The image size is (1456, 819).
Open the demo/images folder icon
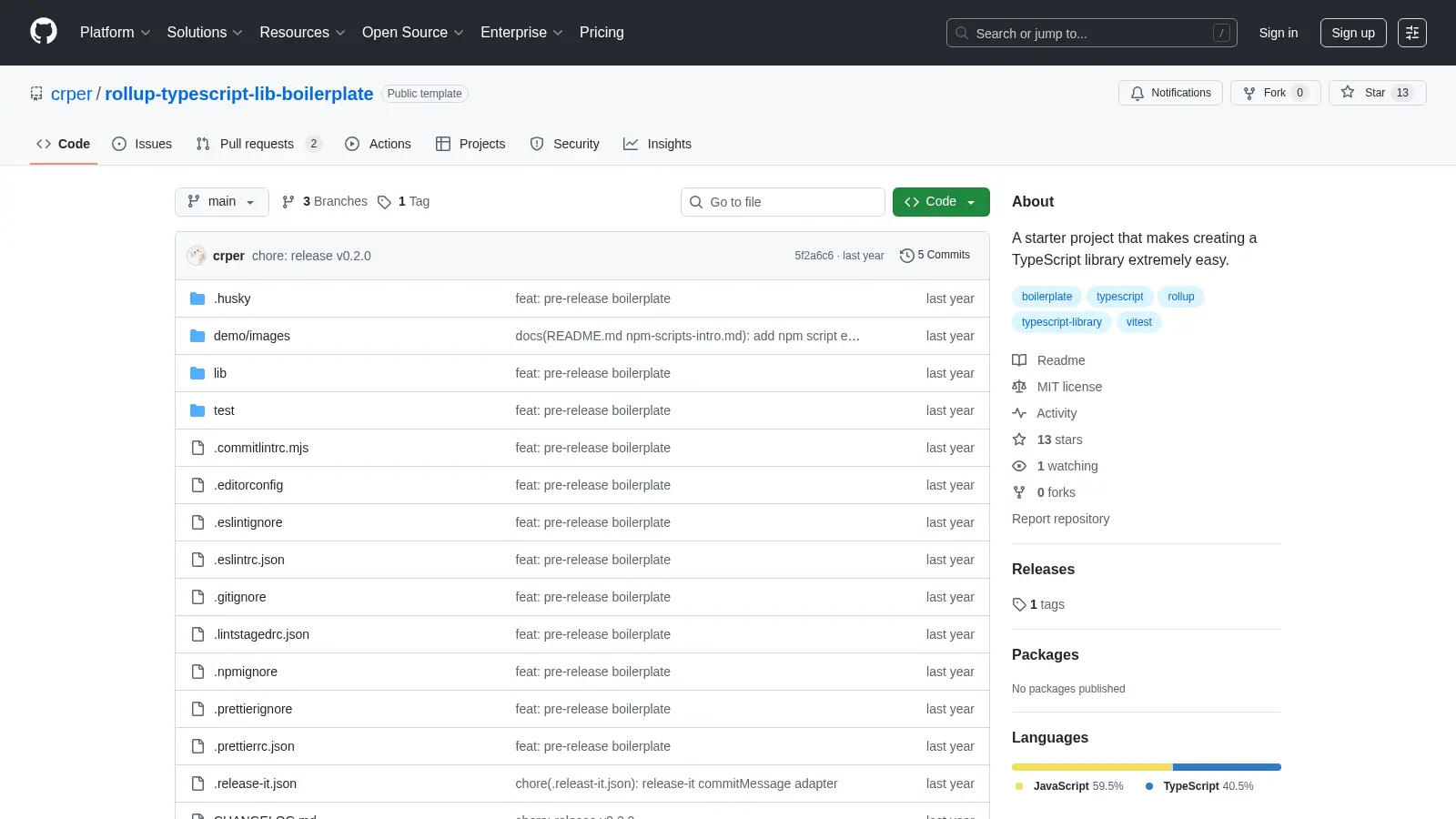pos(197,336)
